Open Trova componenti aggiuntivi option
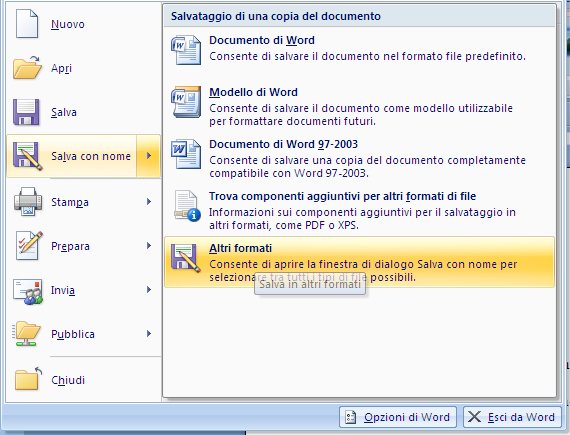This screenshot has width=570, height=435. coord(359,210)
